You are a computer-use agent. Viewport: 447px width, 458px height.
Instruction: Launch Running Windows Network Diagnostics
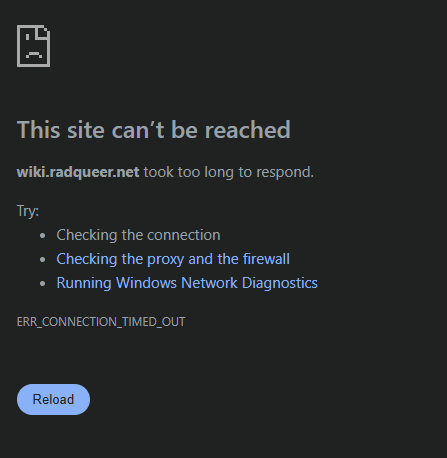pos(187,283)
